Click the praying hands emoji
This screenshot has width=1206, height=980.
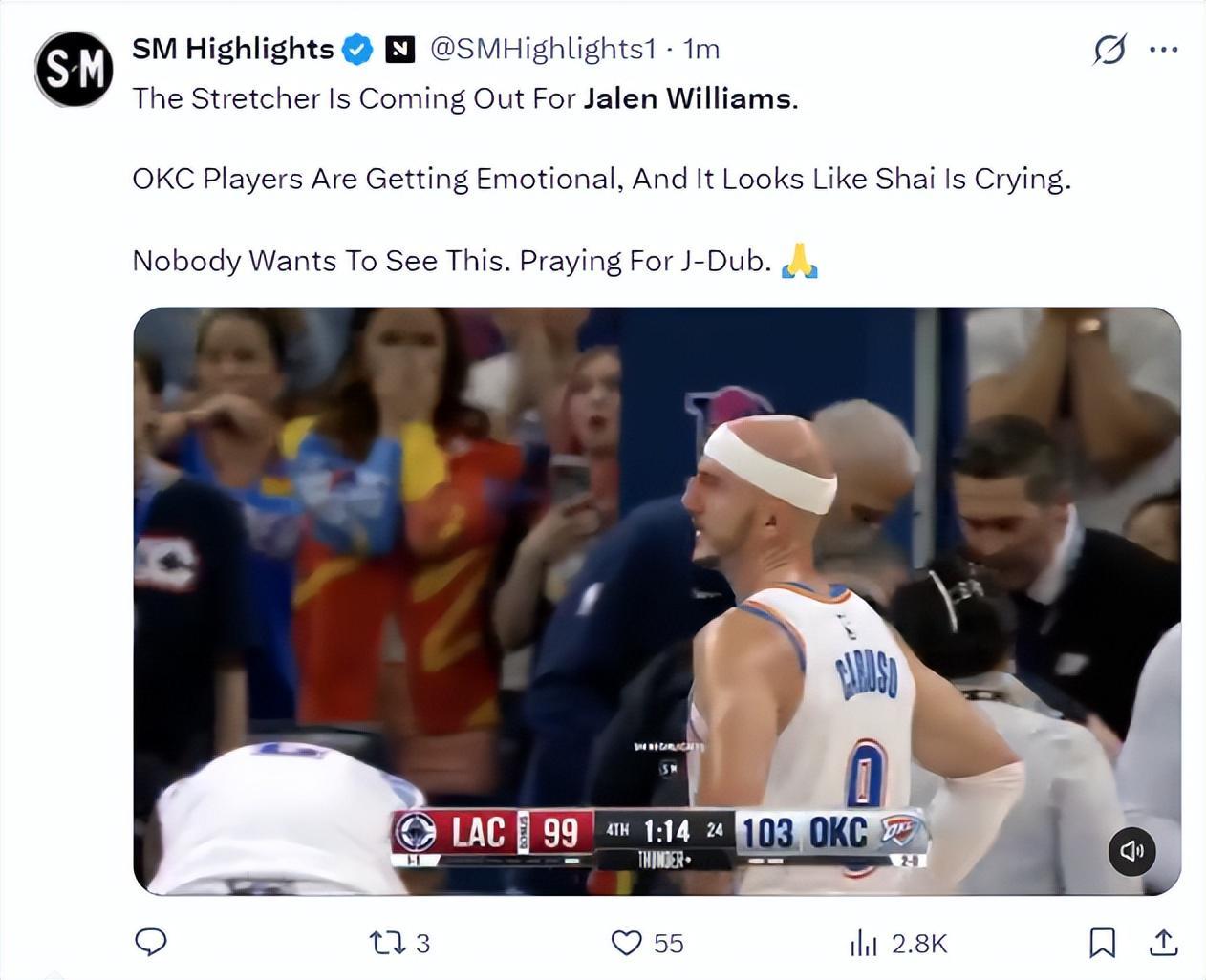point(799,260)
